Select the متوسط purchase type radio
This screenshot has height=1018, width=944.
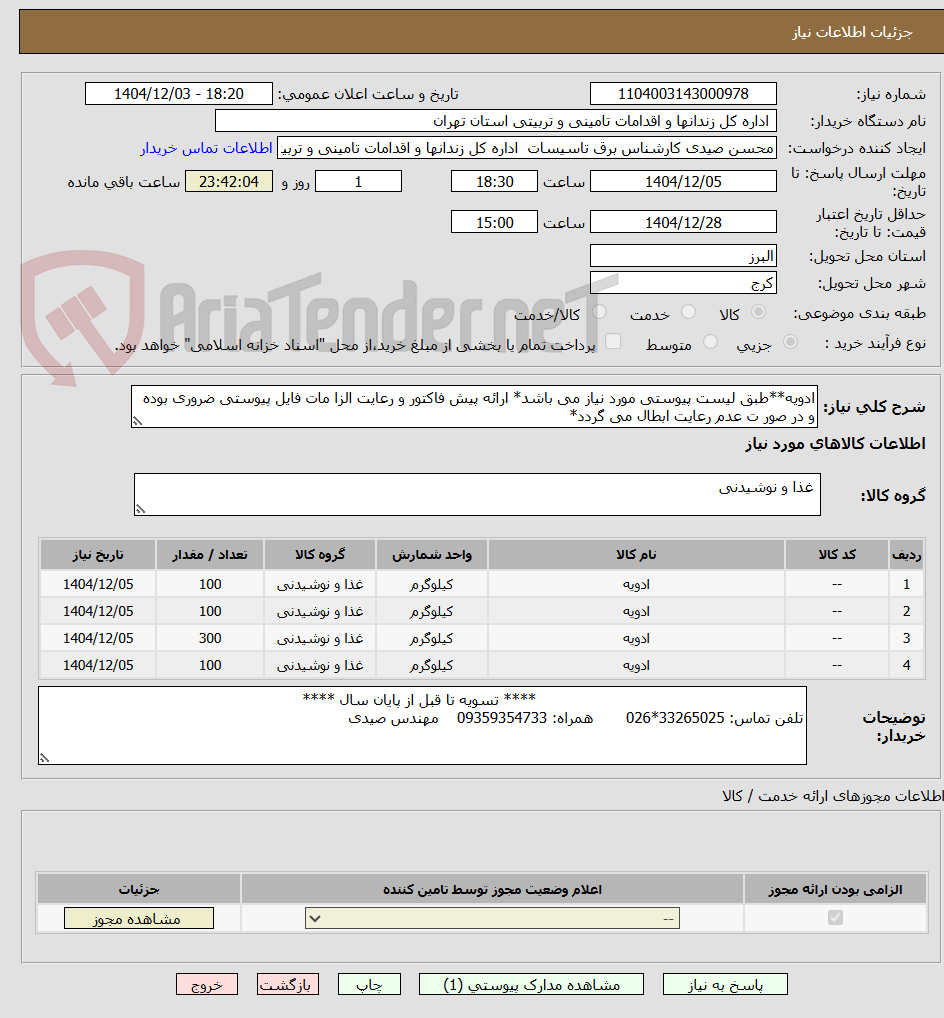pos(710,342)
